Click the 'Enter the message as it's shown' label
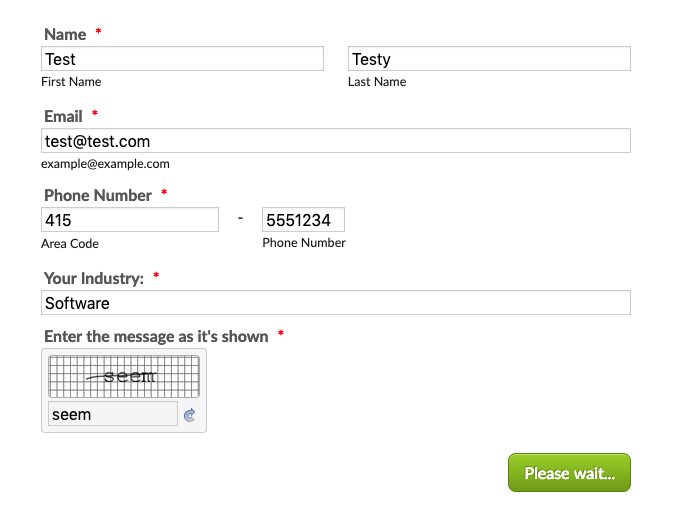Viewport: 676px width, 513px height. (156, 336)
